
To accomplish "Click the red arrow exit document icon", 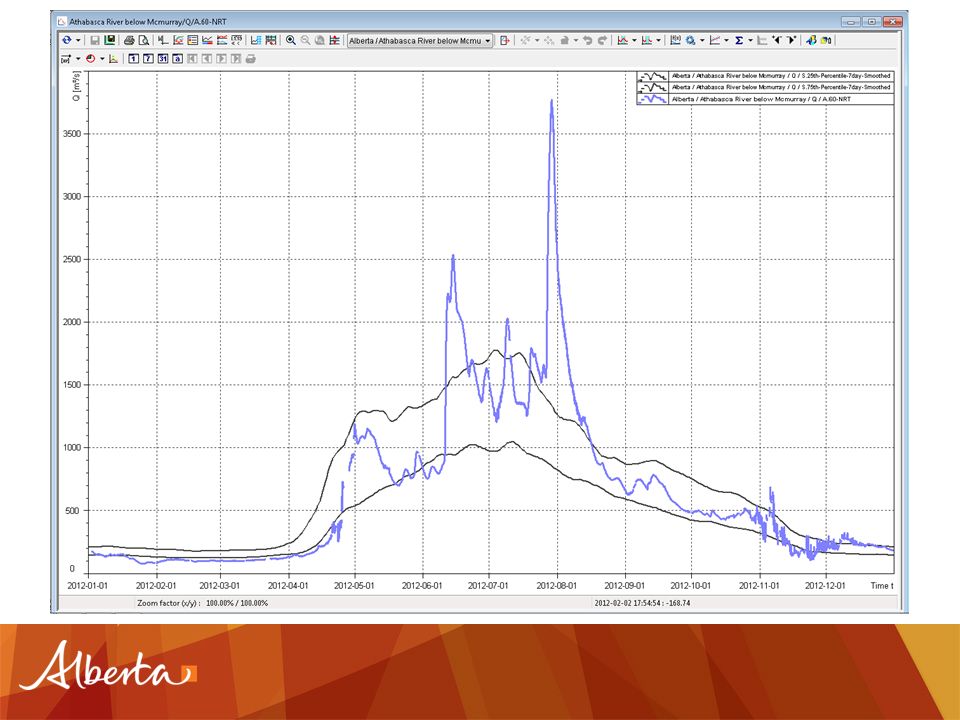I will (x=504, y=40).
